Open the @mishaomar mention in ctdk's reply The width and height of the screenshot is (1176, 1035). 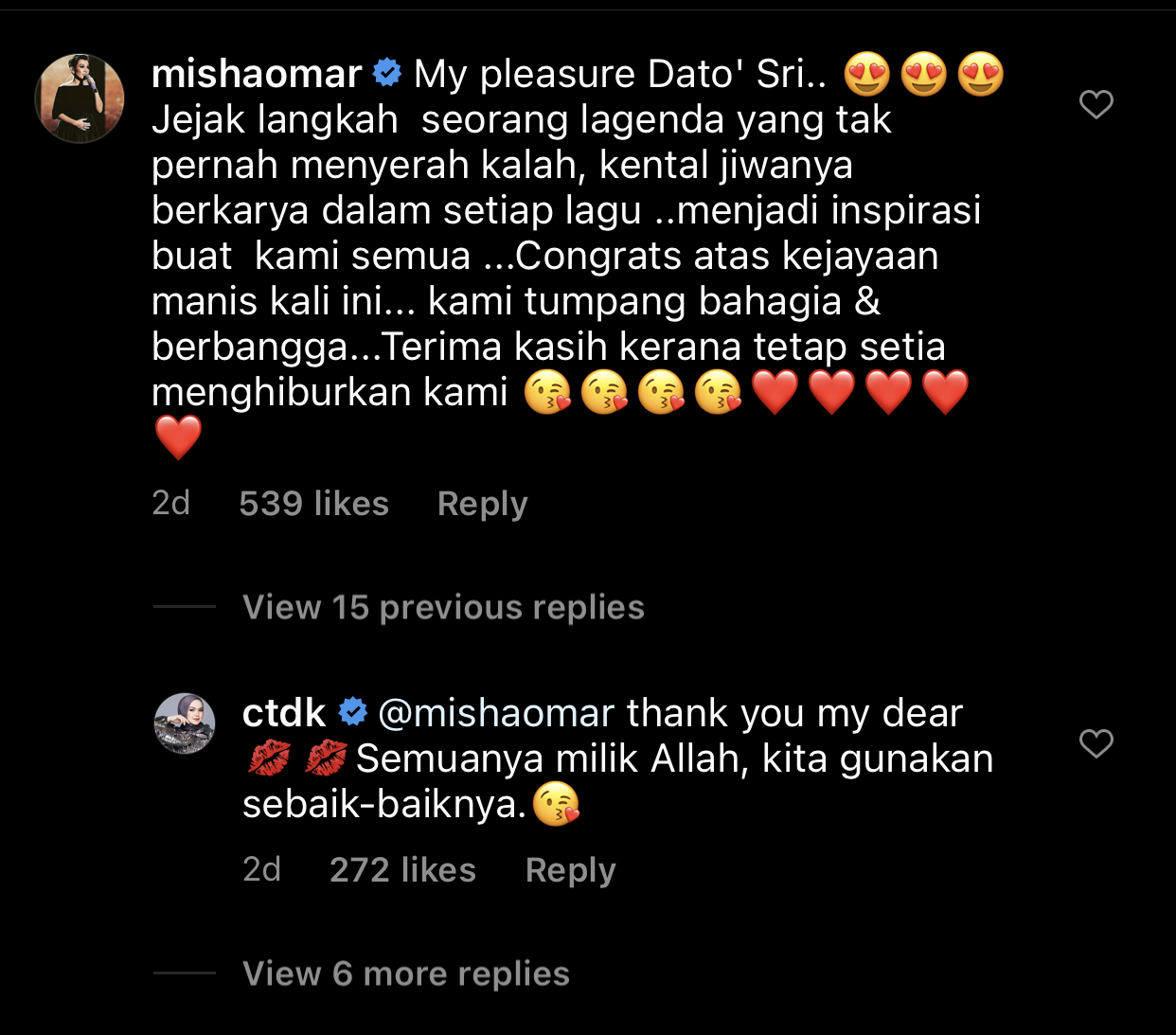496,713
